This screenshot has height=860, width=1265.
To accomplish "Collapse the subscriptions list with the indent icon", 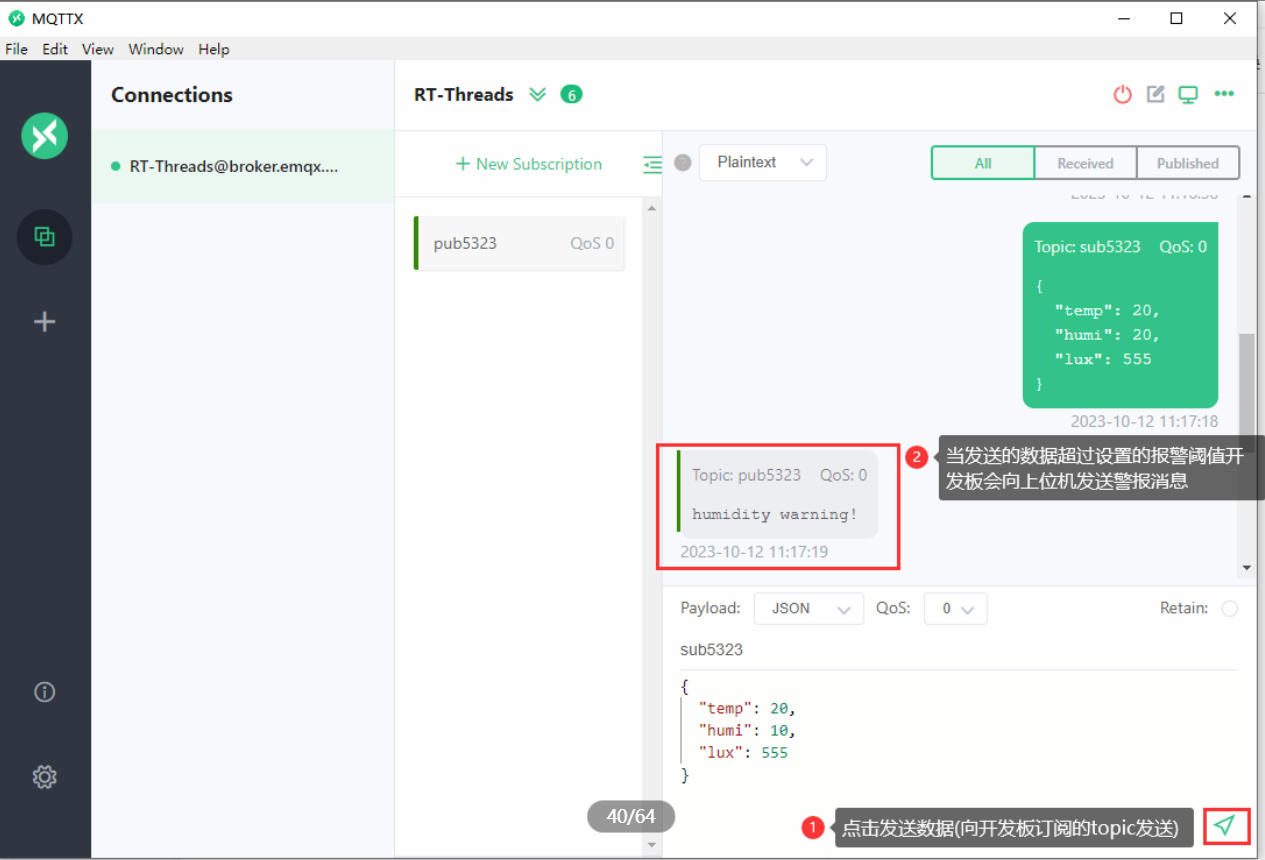I will [x=653, y=164].
